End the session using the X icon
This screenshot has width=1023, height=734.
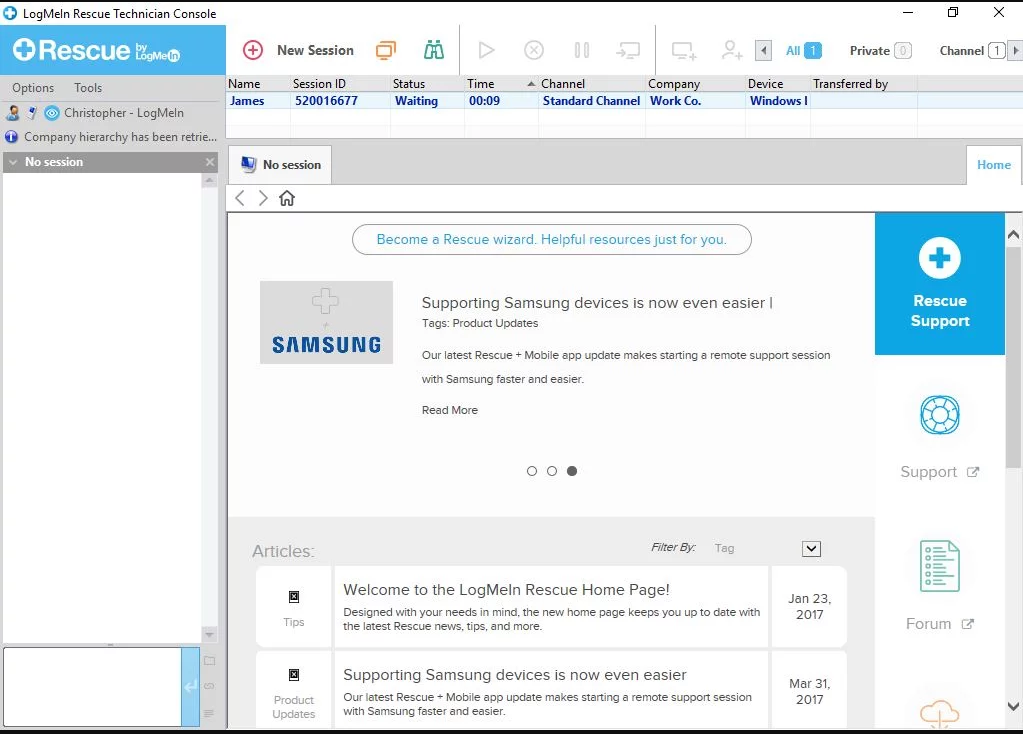coord(534,49)
